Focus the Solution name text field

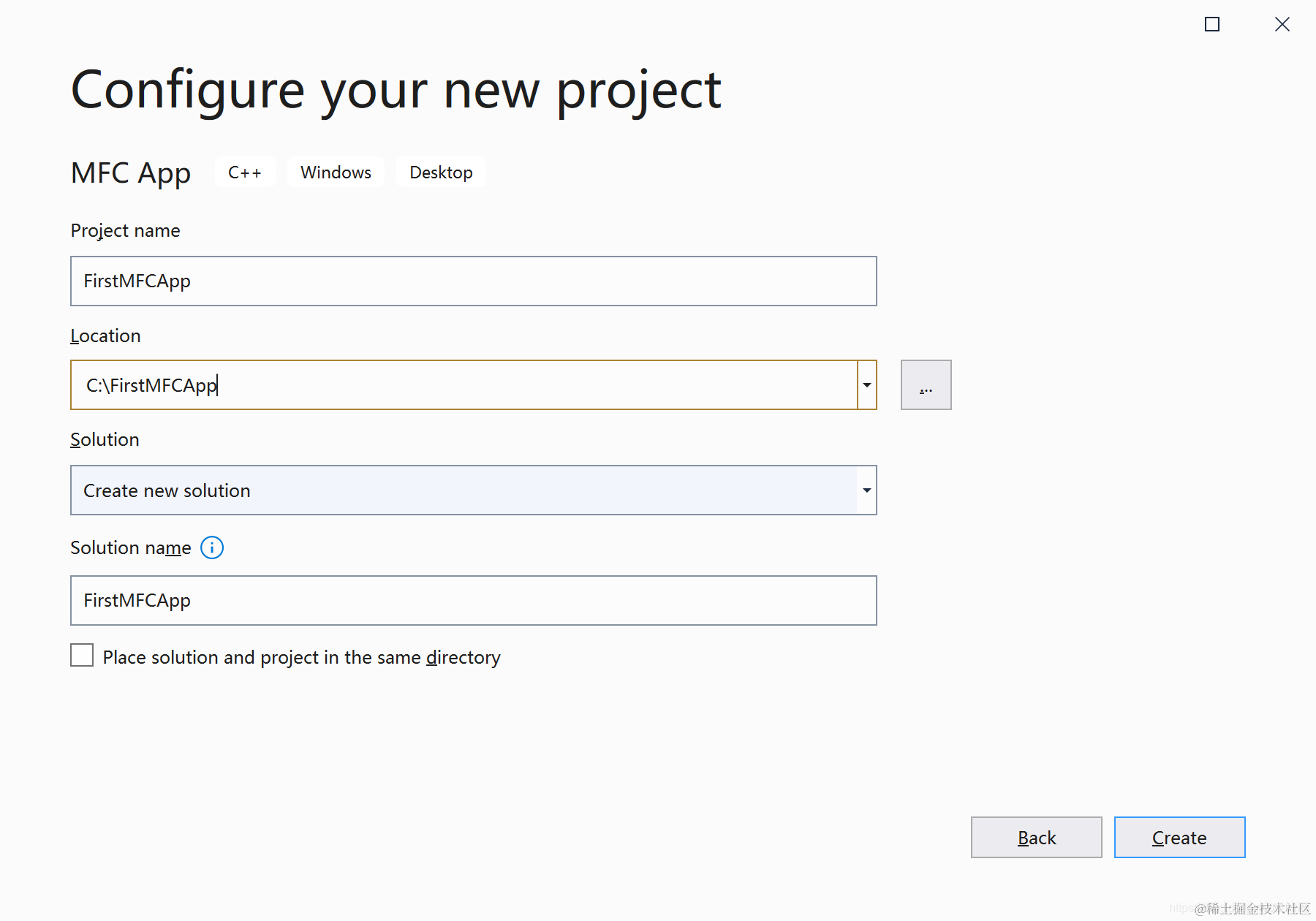(x=473, y=601)
